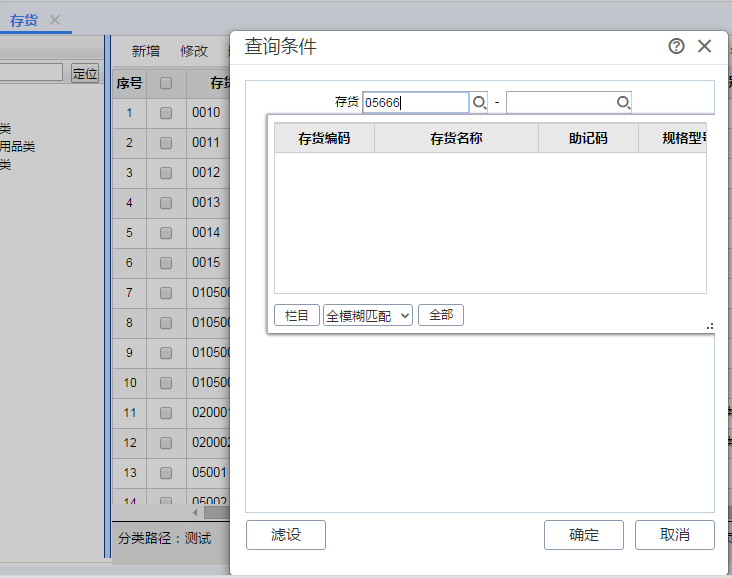The width and height of the screenshot is (732, 578).
Task: Click the magnifier icon in the second 存货 range field
Action: coord(623,102)
